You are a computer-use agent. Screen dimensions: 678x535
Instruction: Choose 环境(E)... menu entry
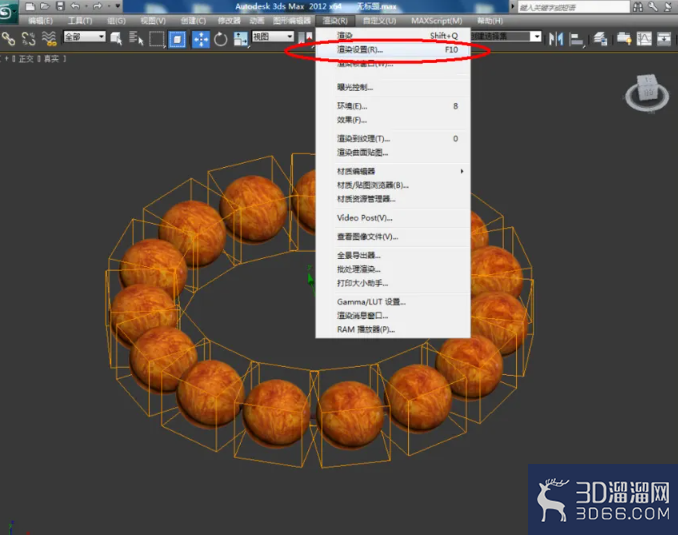393,106
